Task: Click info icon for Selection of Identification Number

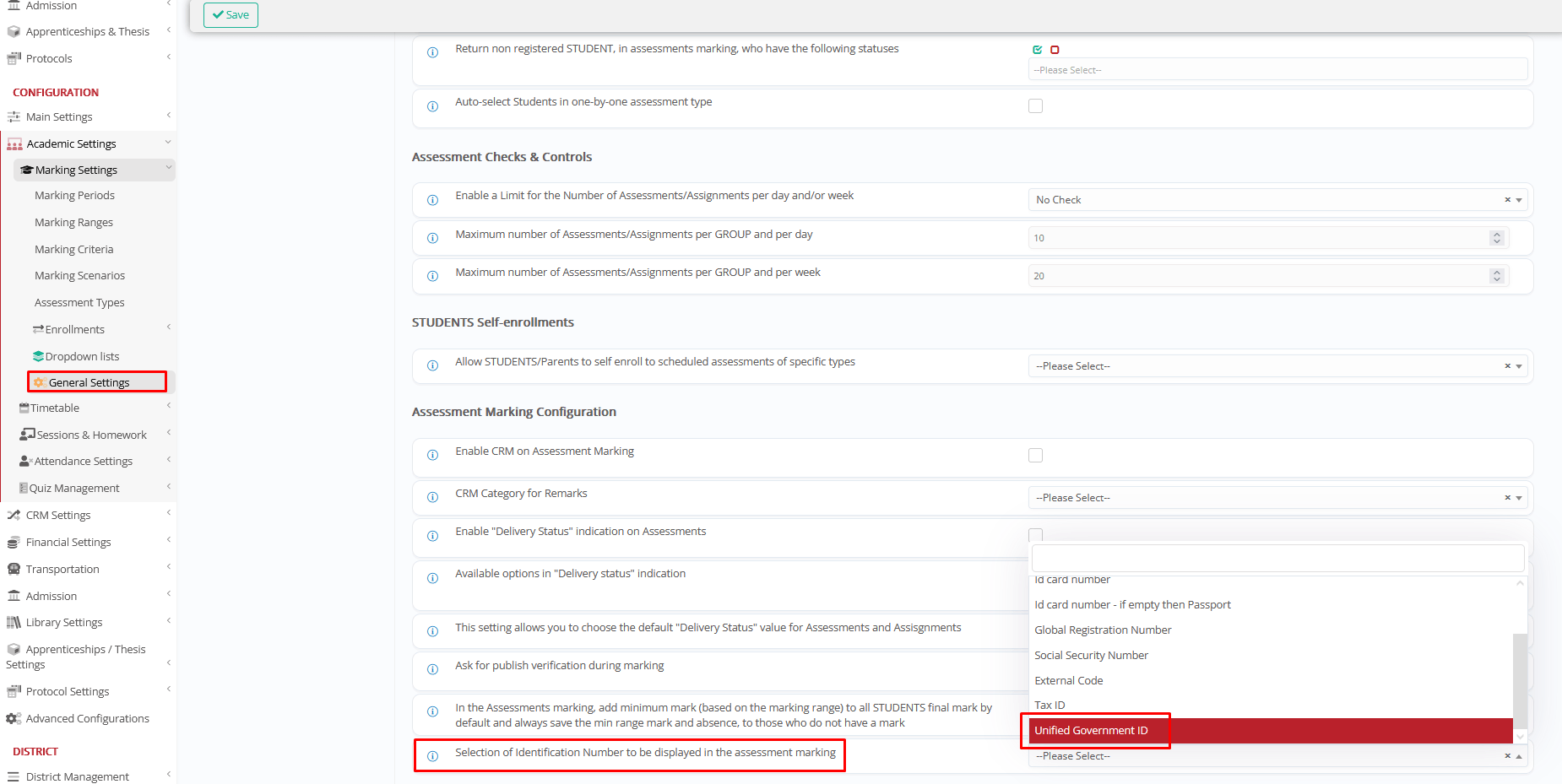Action: pos(432,756)
